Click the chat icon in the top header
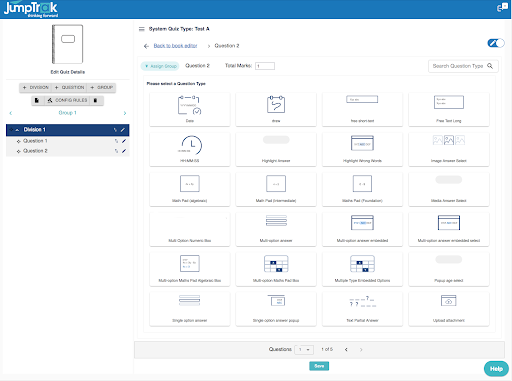Viewport: 512px width, 381px height. (502, 7)
